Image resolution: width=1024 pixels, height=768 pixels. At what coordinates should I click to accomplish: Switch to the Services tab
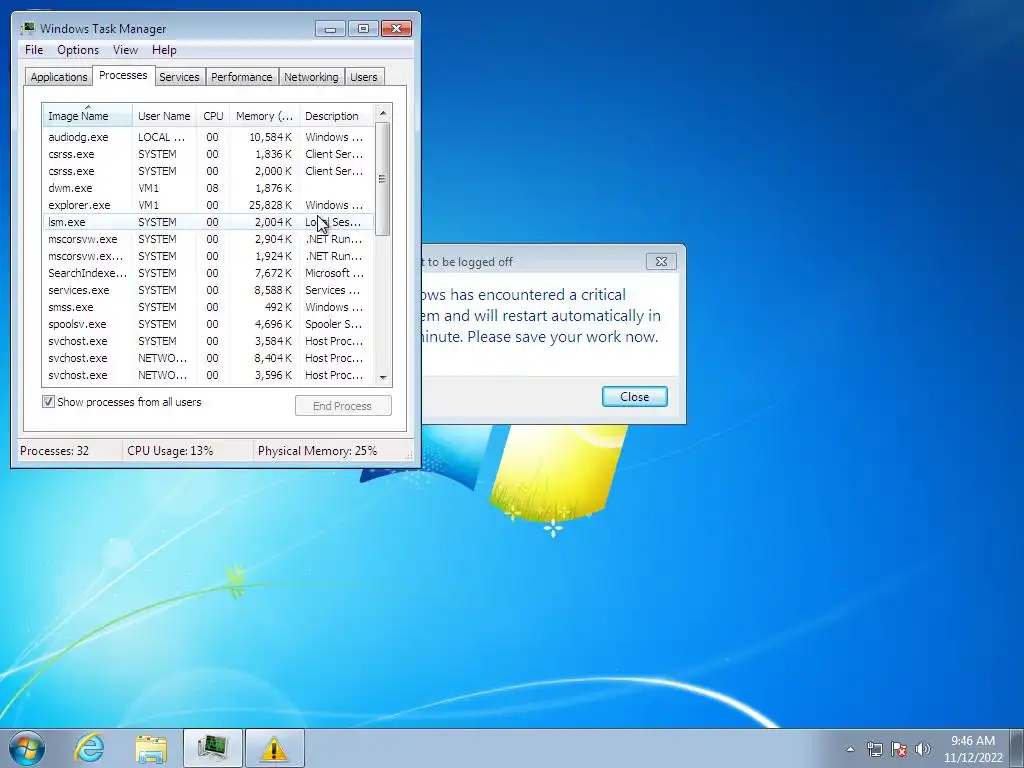point(179,76)
